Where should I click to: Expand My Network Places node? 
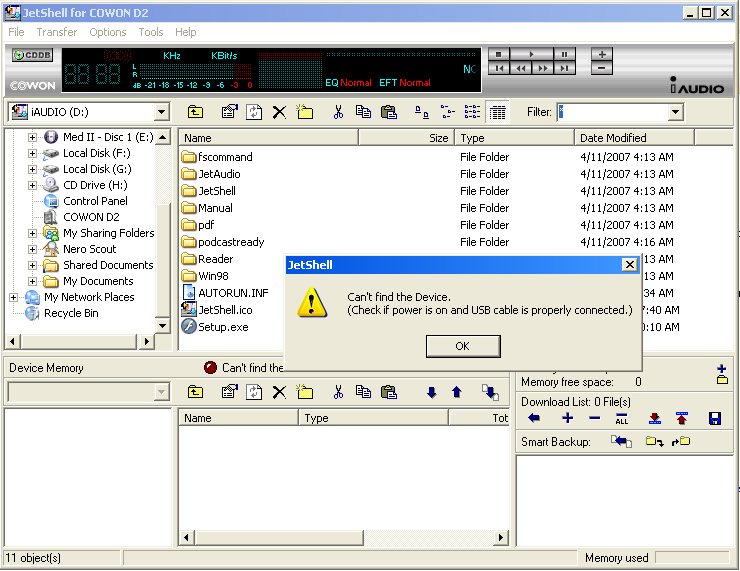(13, 298)
